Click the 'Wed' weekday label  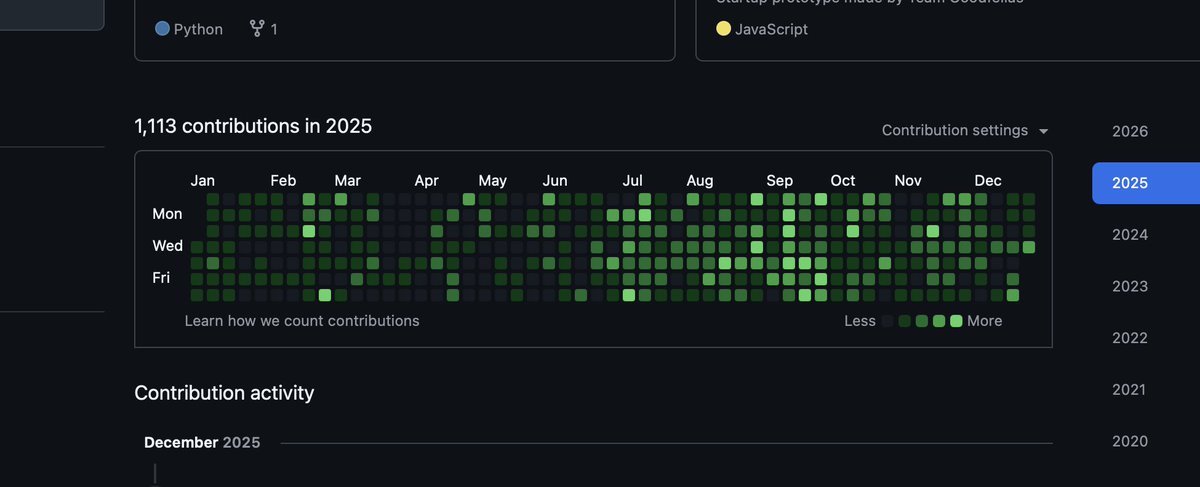coord(167,246)
